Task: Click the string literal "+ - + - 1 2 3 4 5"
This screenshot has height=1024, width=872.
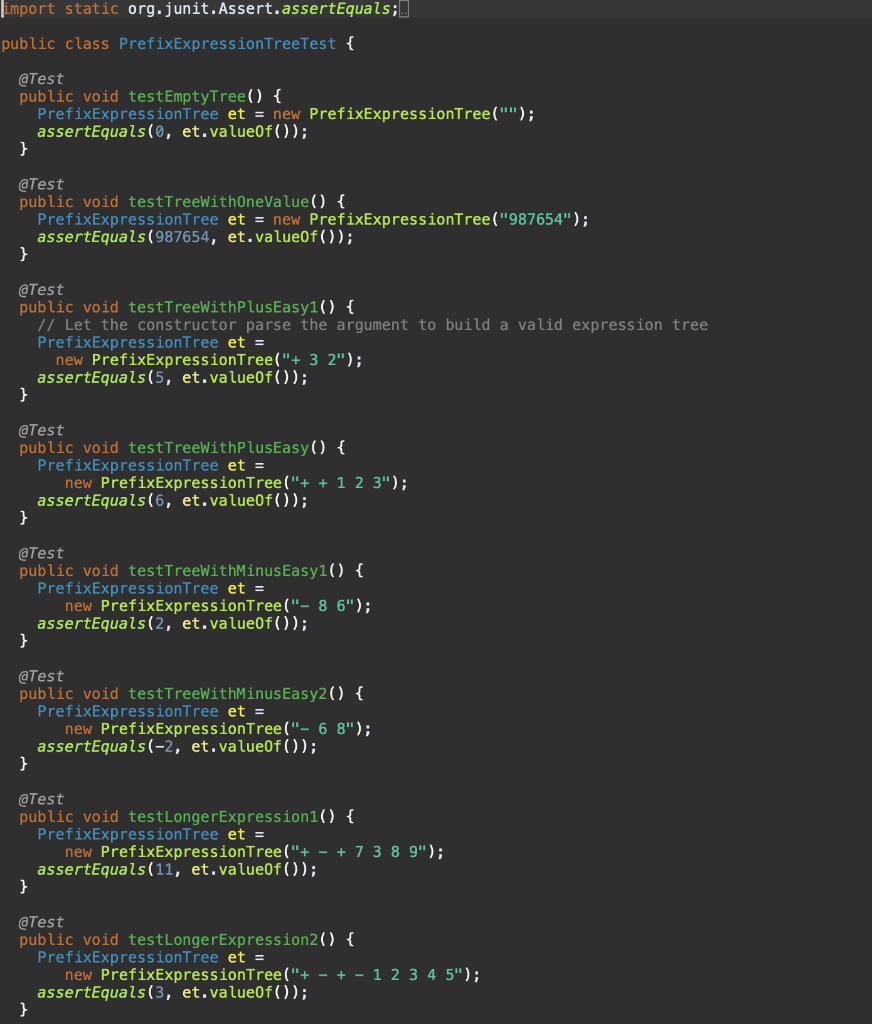Action: [x=378, y=975]
